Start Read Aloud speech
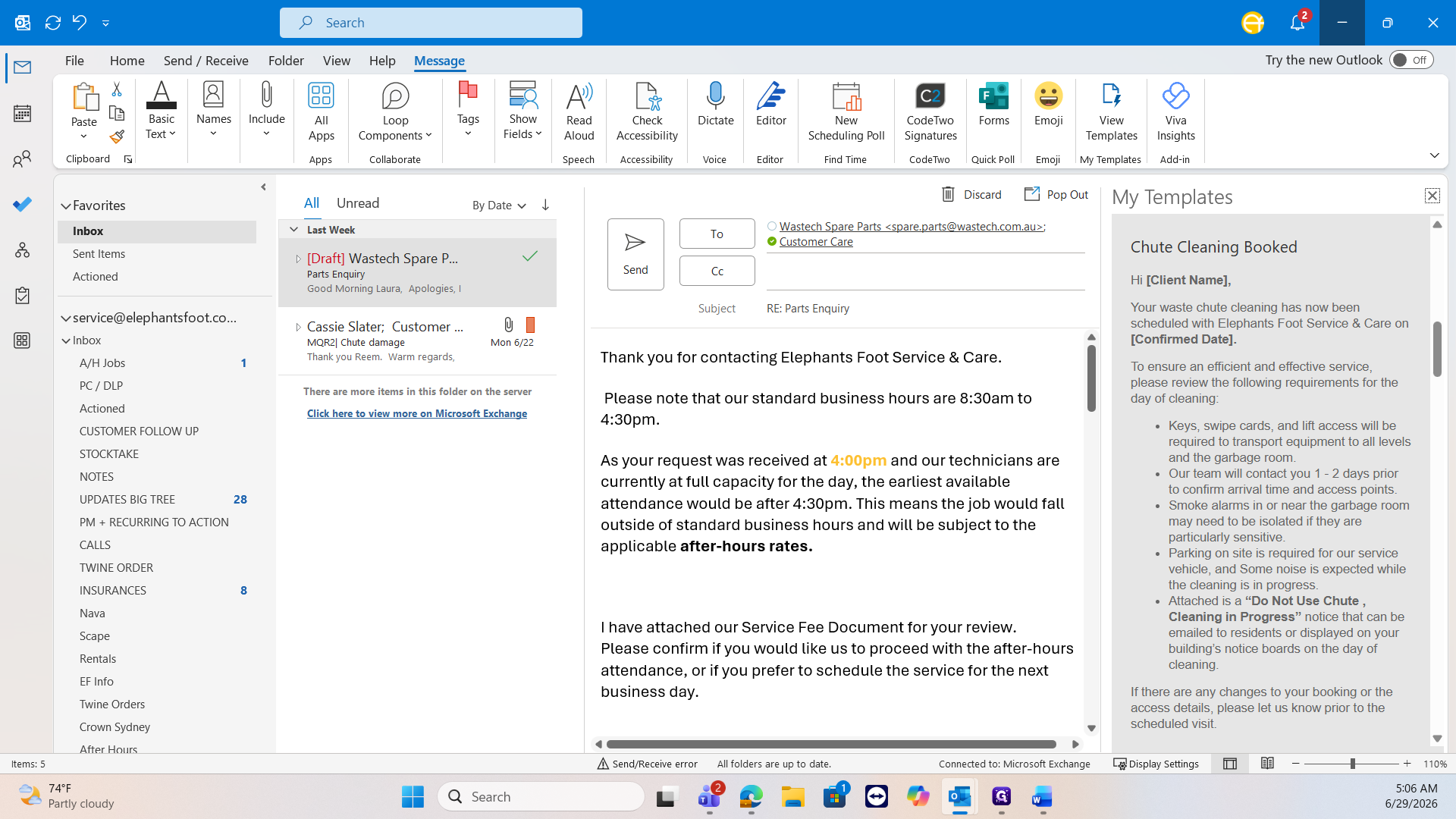 point(579,111)
